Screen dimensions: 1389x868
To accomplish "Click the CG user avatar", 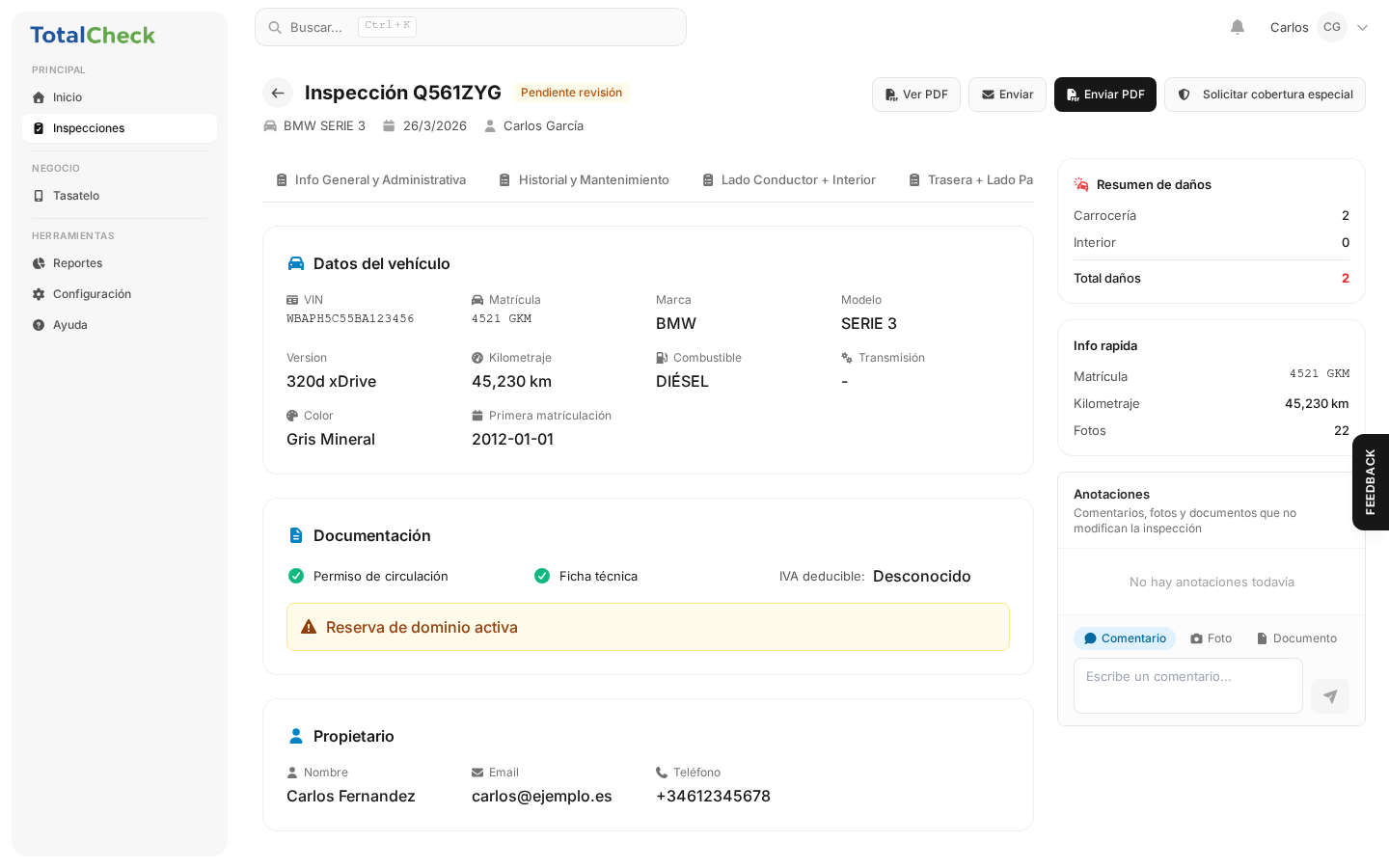I will click(1331, 27).
